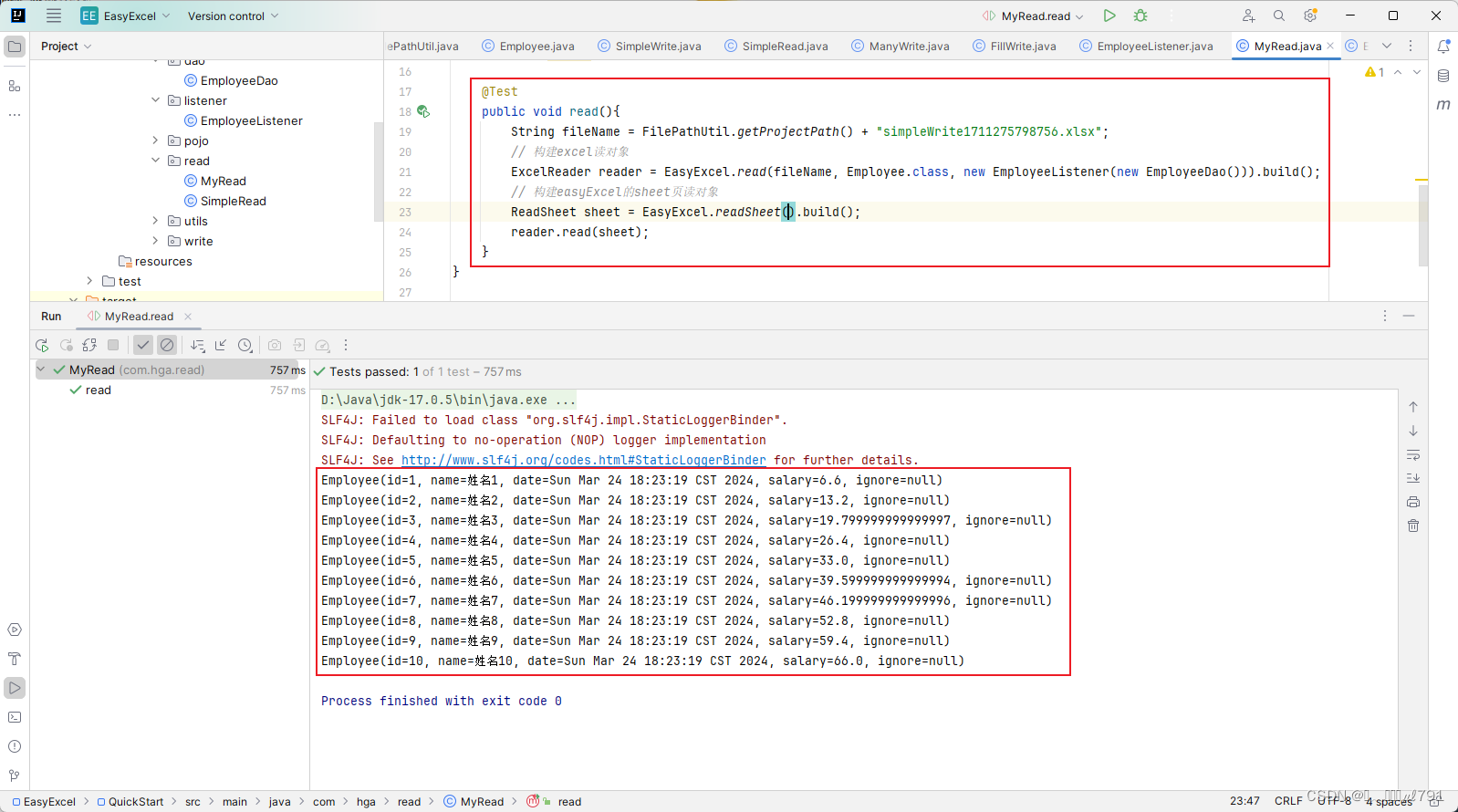Rerun the test in Run toolbar
Viewport: 1458px width, 812px height.
(x=42, y=345)
